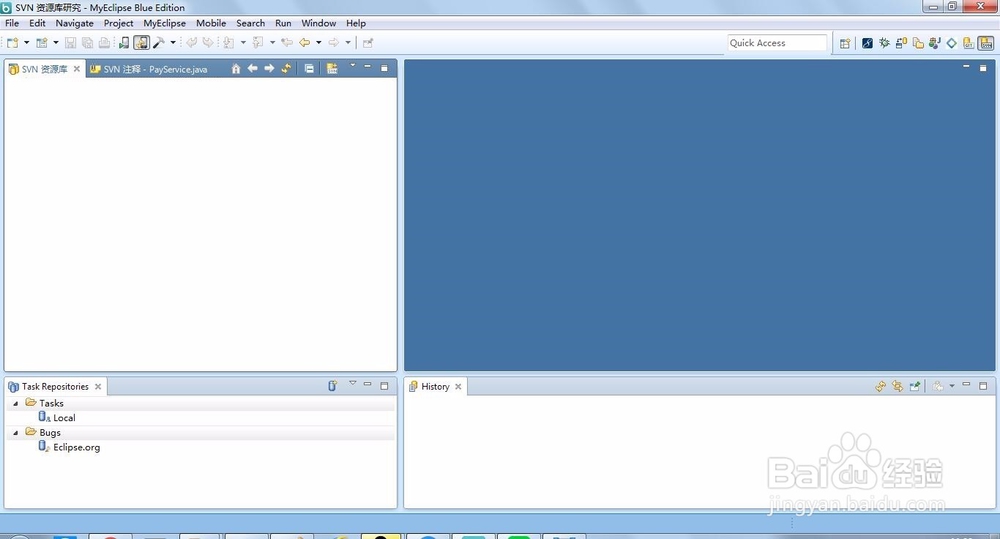Open the Task Repositories view menu triangle

tap(353, 383)
